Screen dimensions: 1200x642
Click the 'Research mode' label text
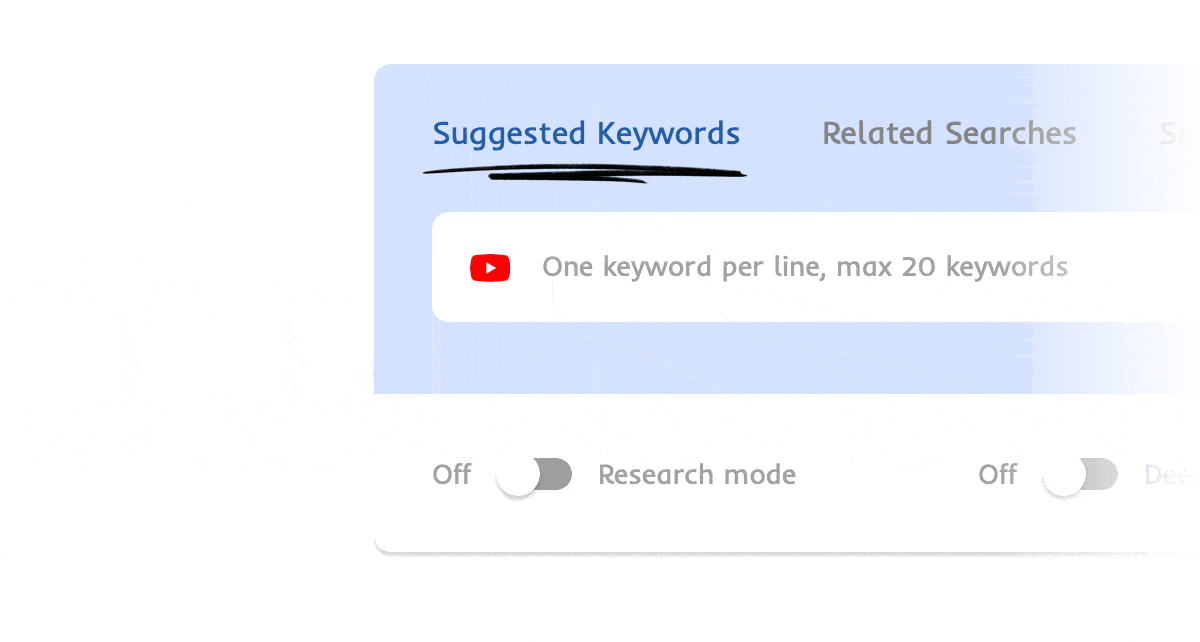pyautogui.click(x=697, y=475)
